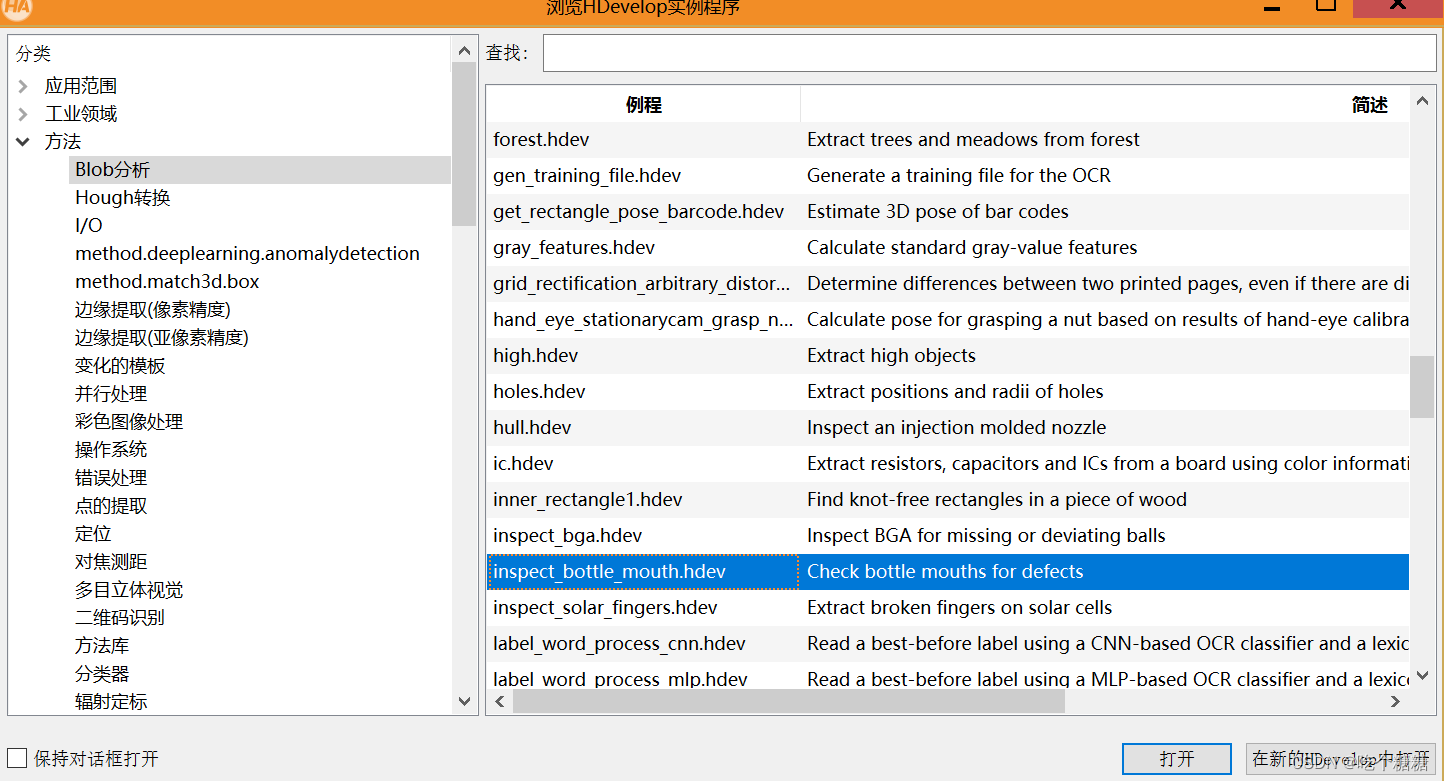The width and height of the screenshot is (1444, 781).
Task: Select 边缘提取(亚像素精度) tree item
Action: 162,338
